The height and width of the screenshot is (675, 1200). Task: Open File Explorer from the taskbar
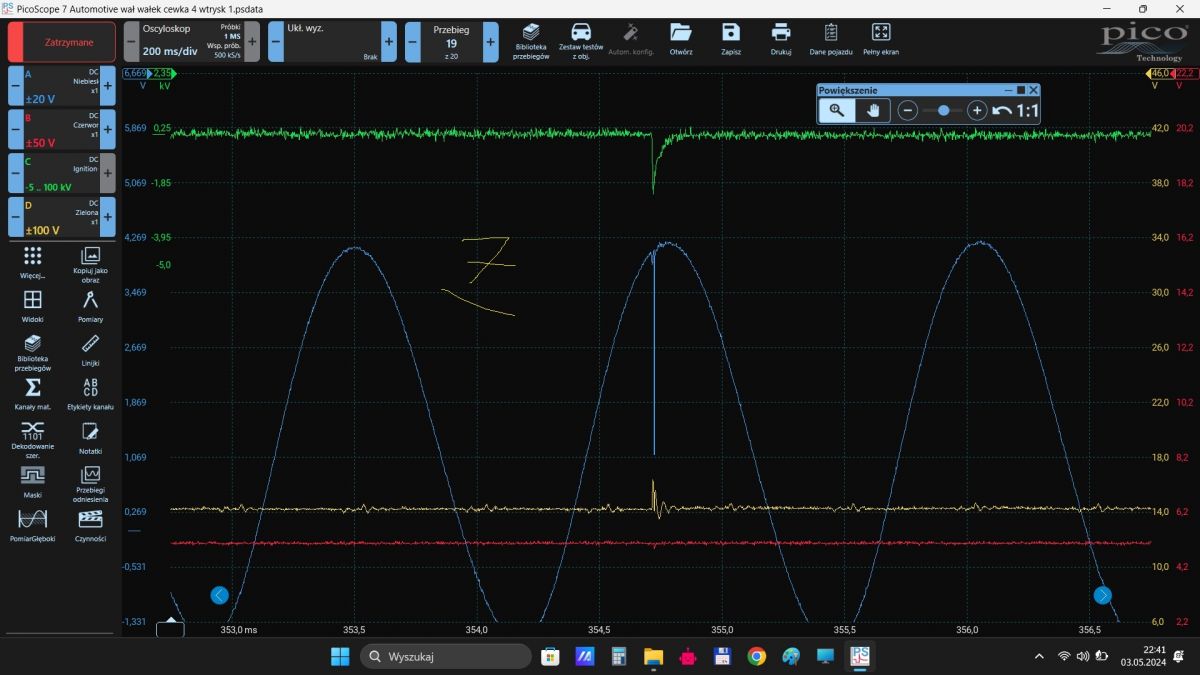pyautogui.click(x=653, y=657)
